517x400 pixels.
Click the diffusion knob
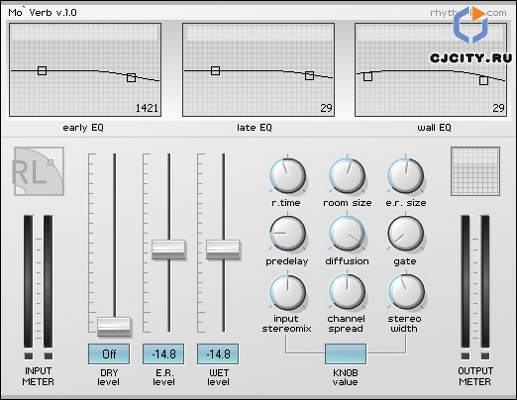pyautogui.click(x=347, y=233)
